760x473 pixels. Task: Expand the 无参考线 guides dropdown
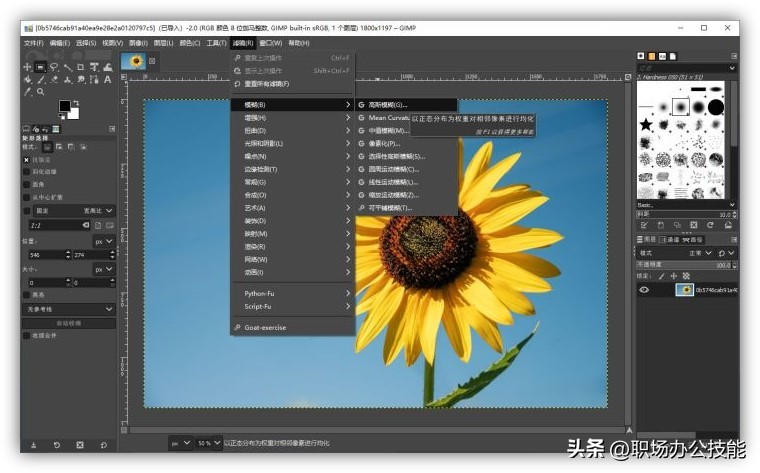[x=110, y=309]
